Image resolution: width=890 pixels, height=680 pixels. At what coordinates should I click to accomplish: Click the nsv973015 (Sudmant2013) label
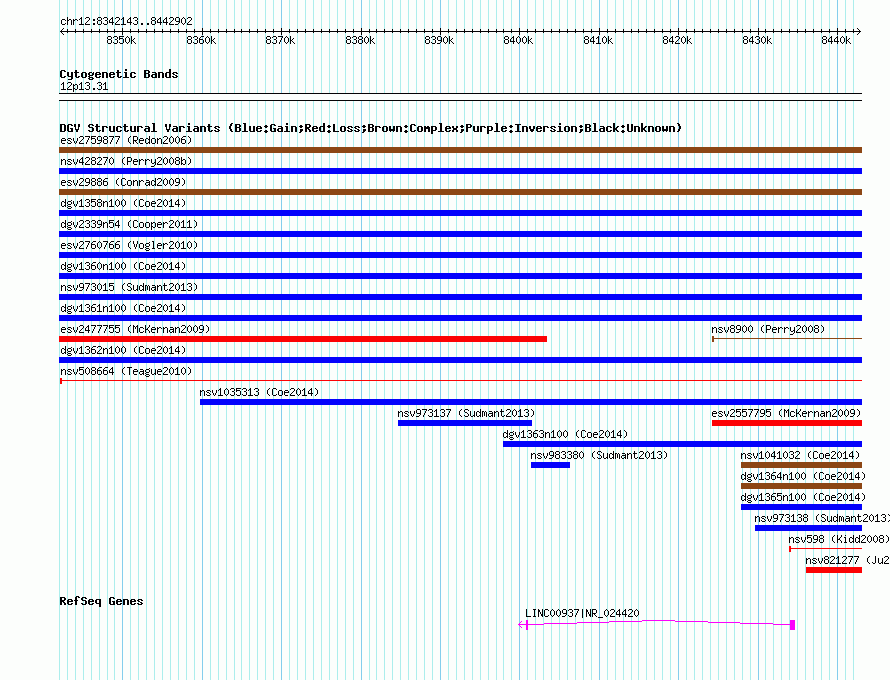click(129, 287)
